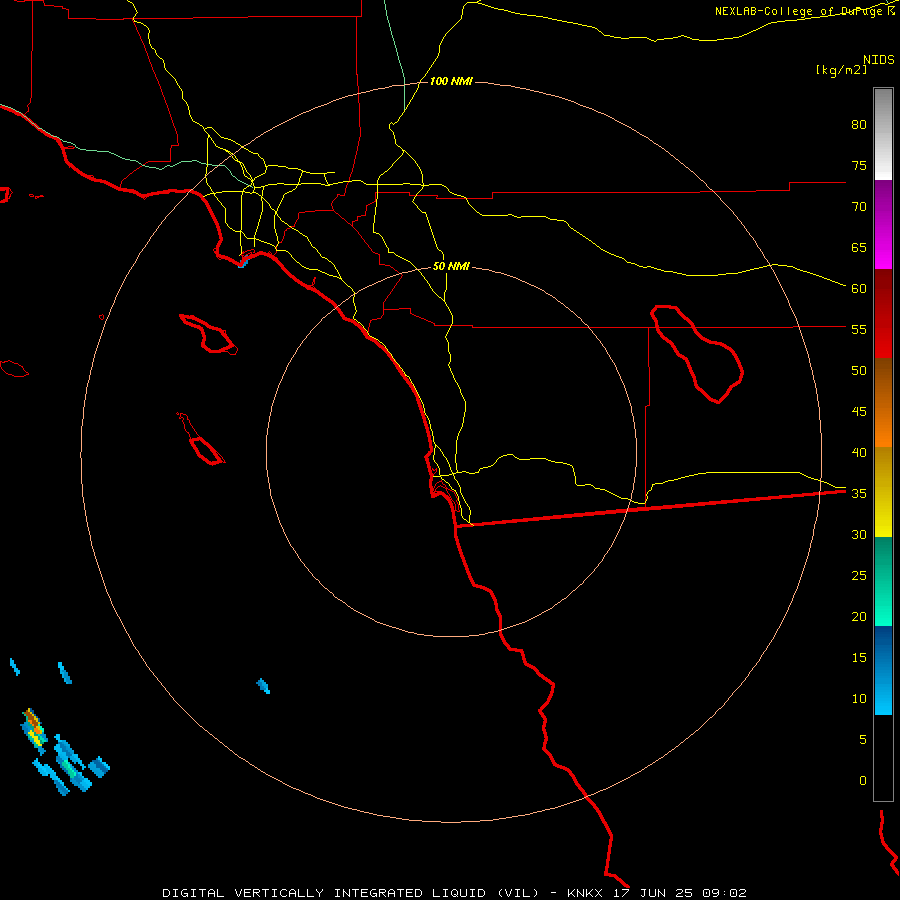
Task: Click the 75 value on the scale
Action: coord(859,165)
